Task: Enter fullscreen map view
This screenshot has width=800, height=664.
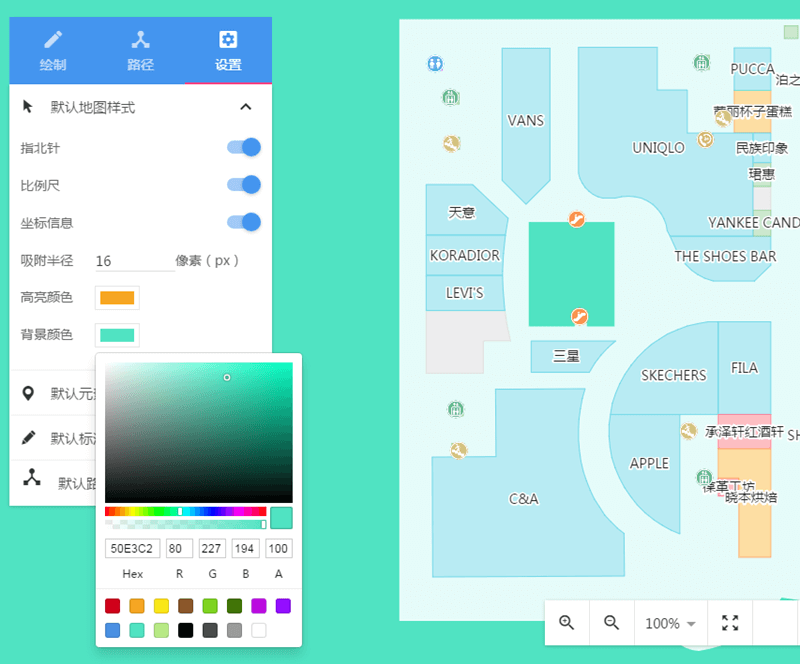Action: (x=730, y=623)
